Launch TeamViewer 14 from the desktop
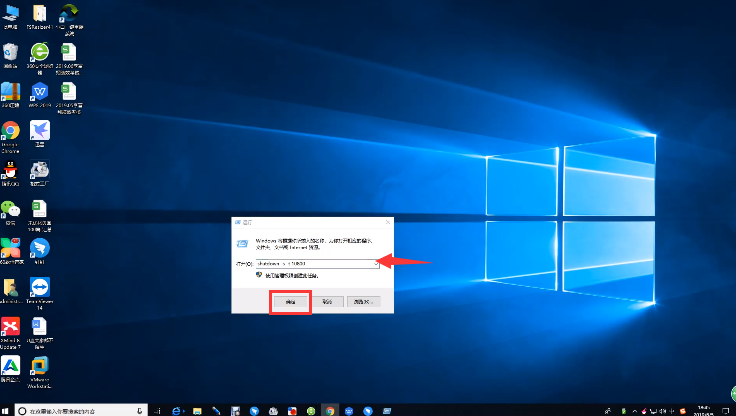The height and width of the screenshot is (416, 736). tap(39, 294)
